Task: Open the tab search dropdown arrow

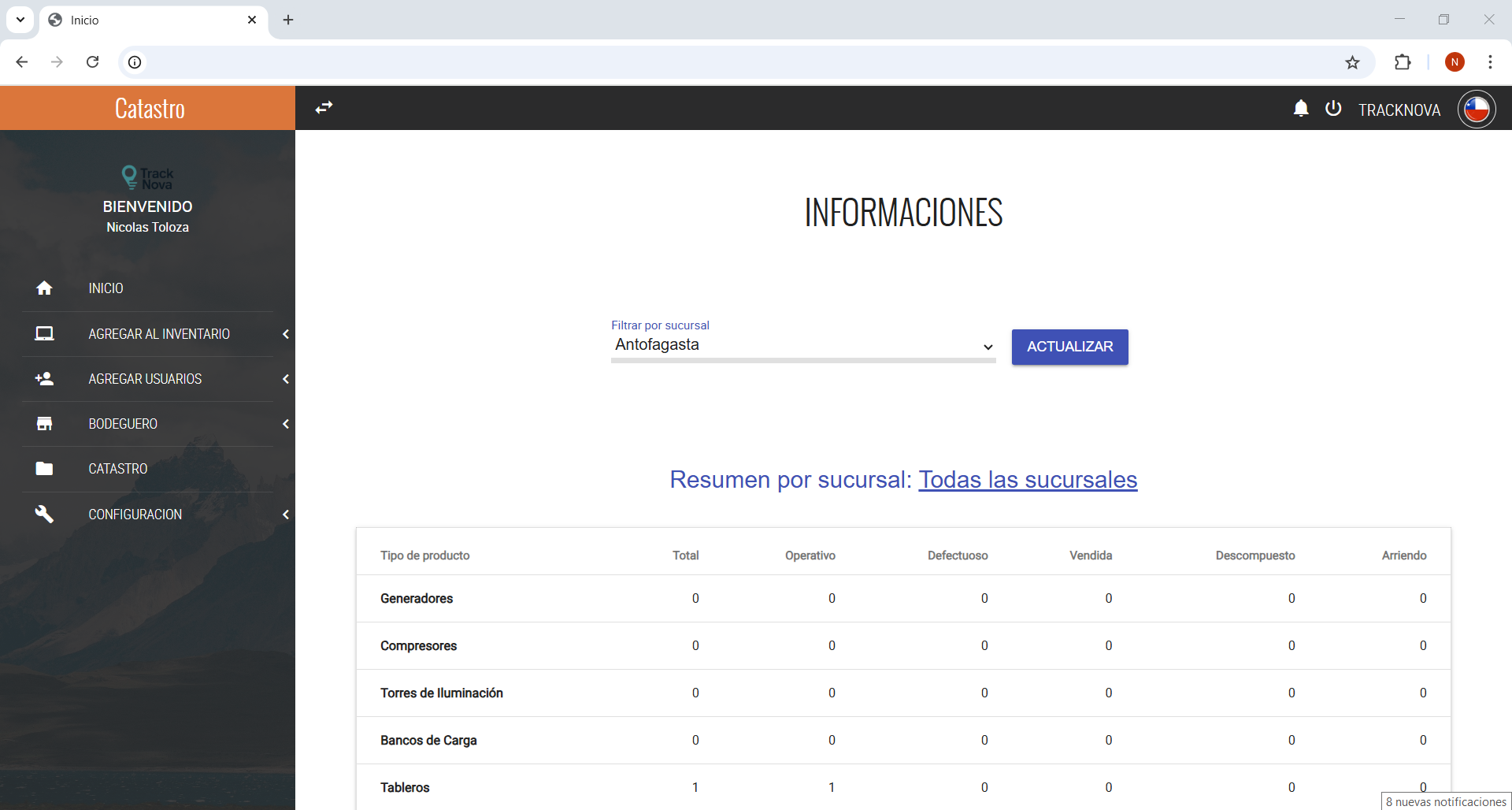Action: pos(20,20)
